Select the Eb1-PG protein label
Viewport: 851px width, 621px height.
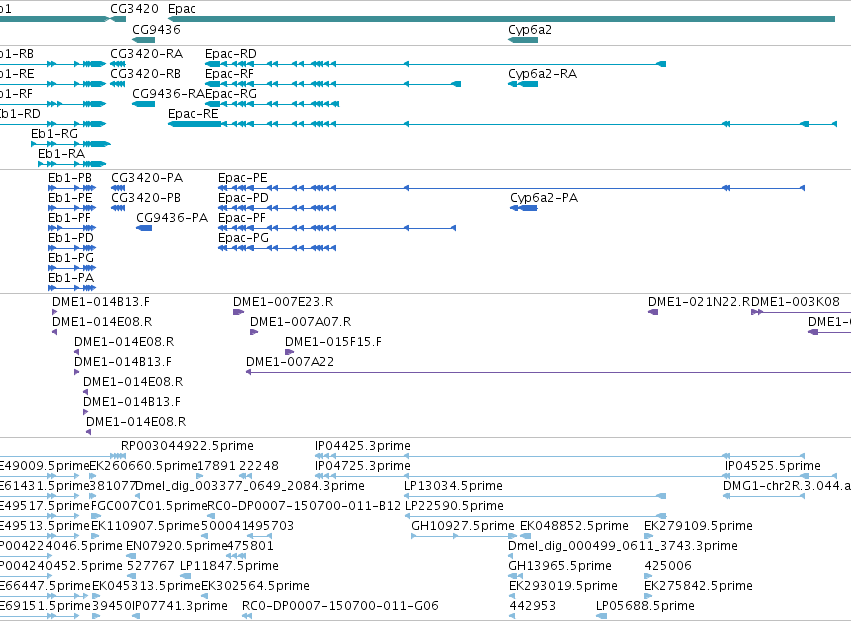(71, 258)
